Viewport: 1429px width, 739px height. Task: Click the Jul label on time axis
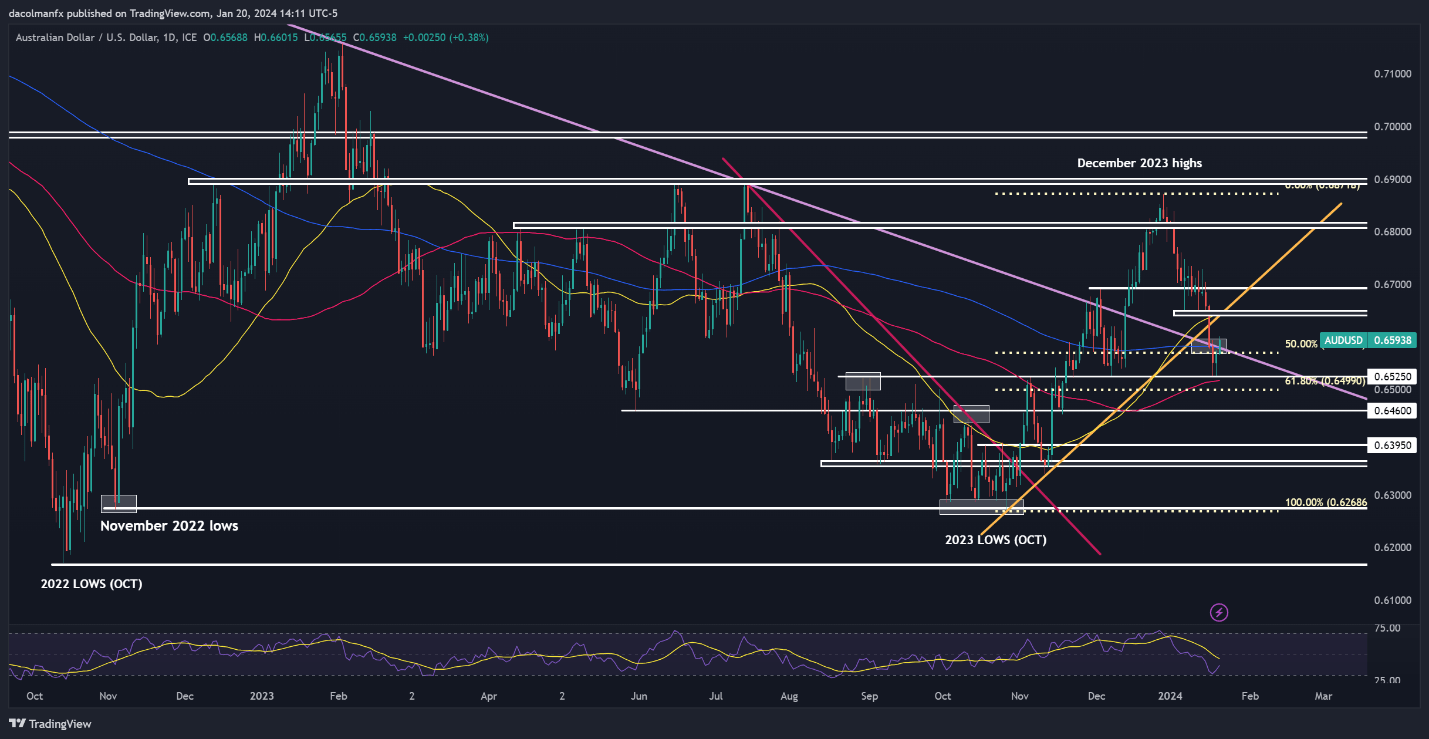(716, 695)
